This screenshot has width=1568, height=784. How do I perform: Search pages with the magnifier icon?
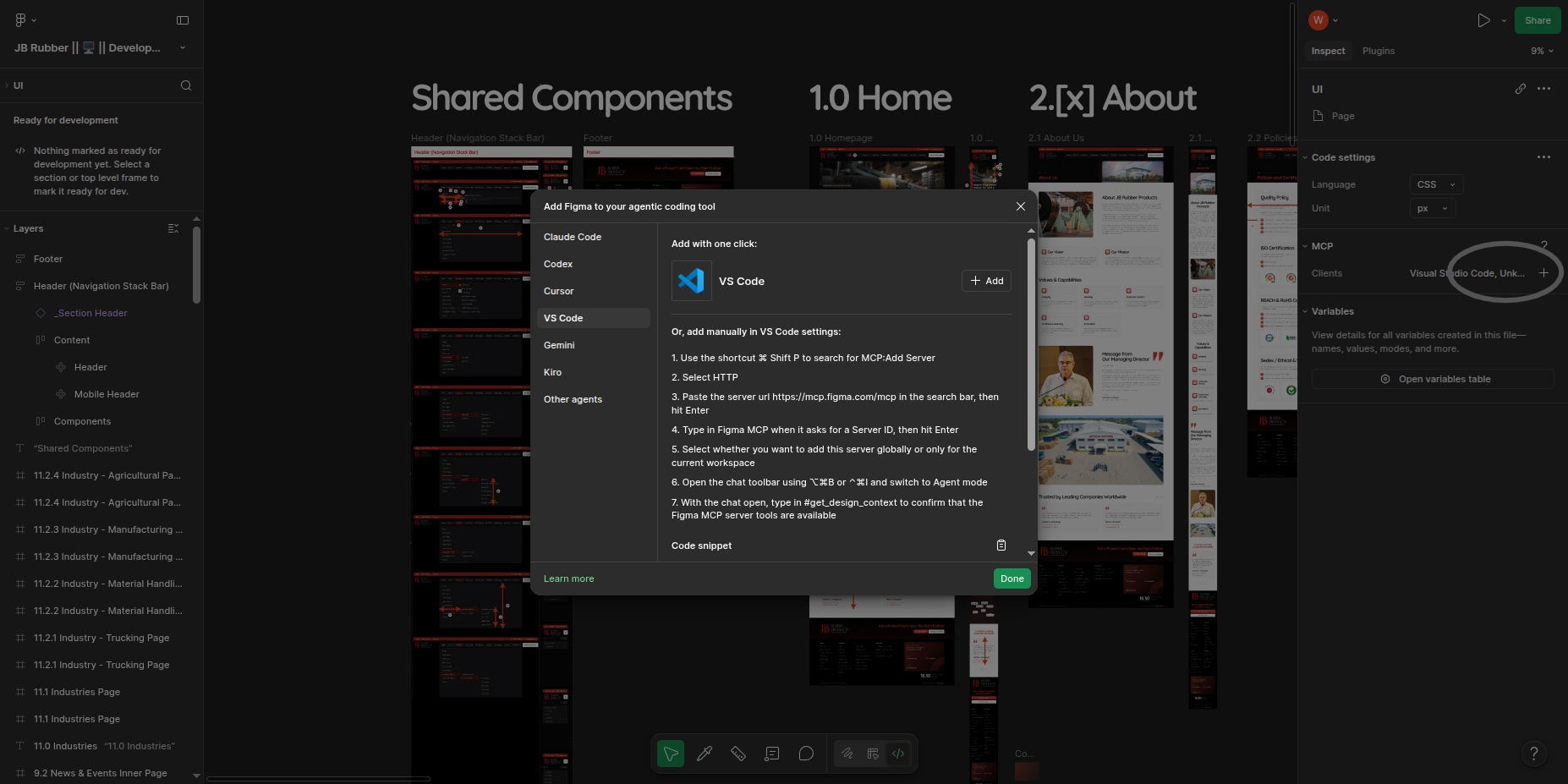pos(186,85)
